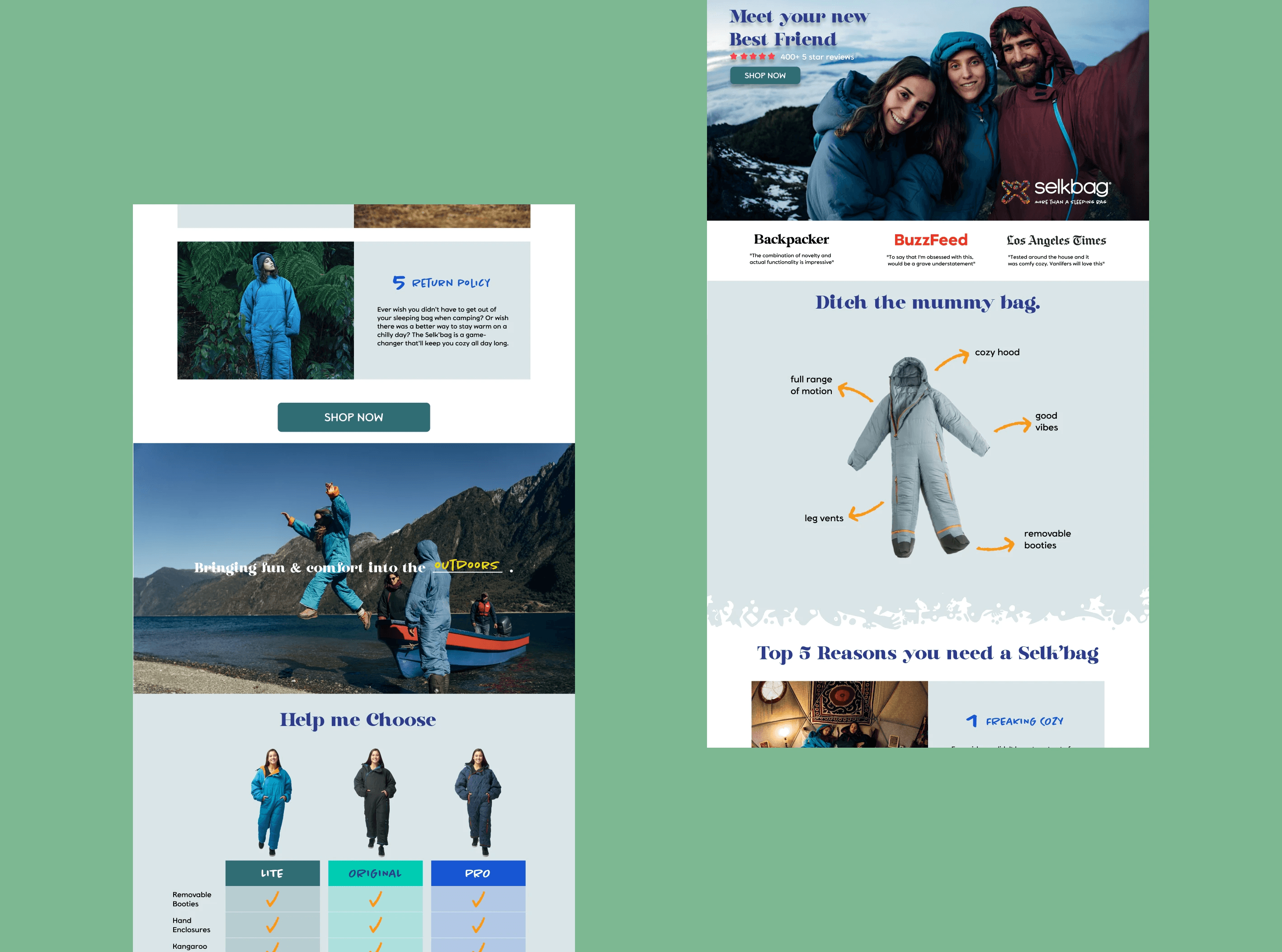Click the yurt interior photo beside Freaking Cozy

coord(839,715)
